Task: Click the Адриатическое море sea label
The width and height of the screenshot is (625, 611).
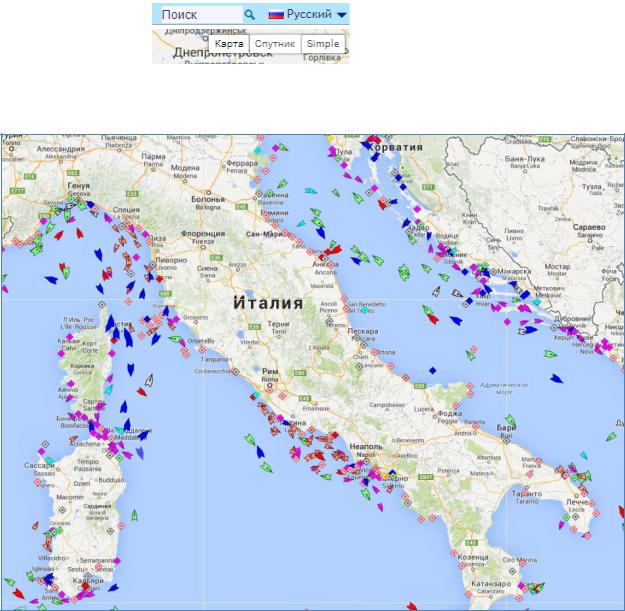Action: [x=504, y=388]
